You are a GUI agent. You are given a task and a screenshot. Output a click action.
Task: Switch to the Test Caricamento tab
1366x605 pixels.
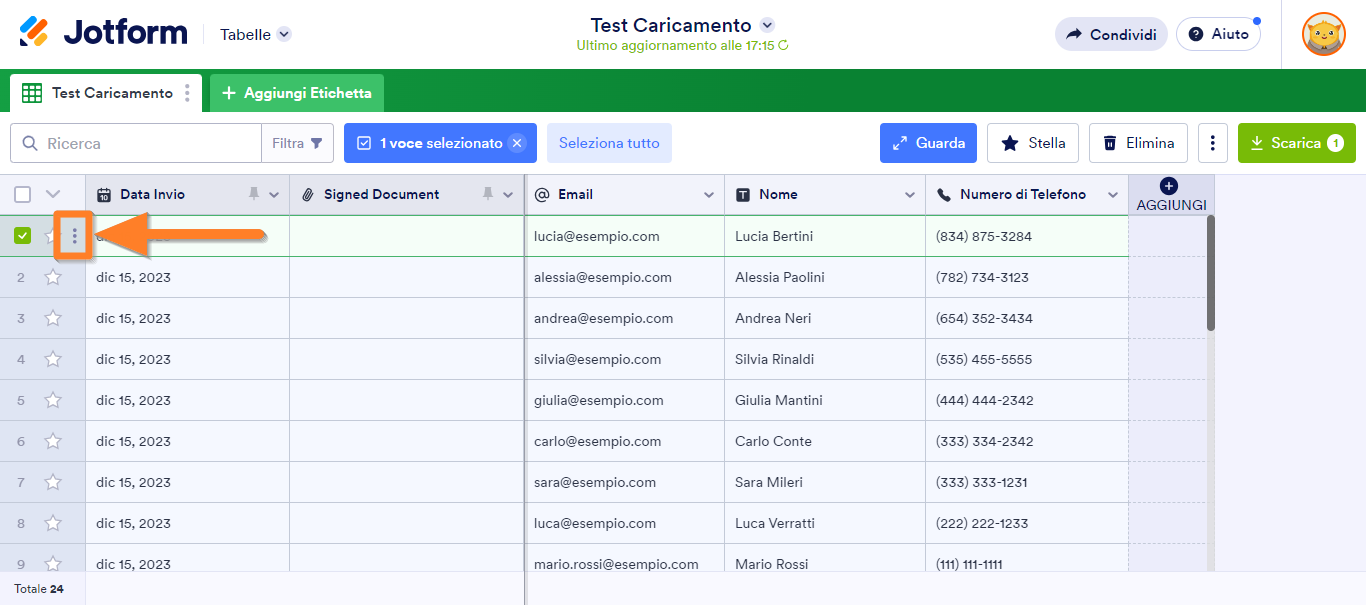click(x=111, y=93)
